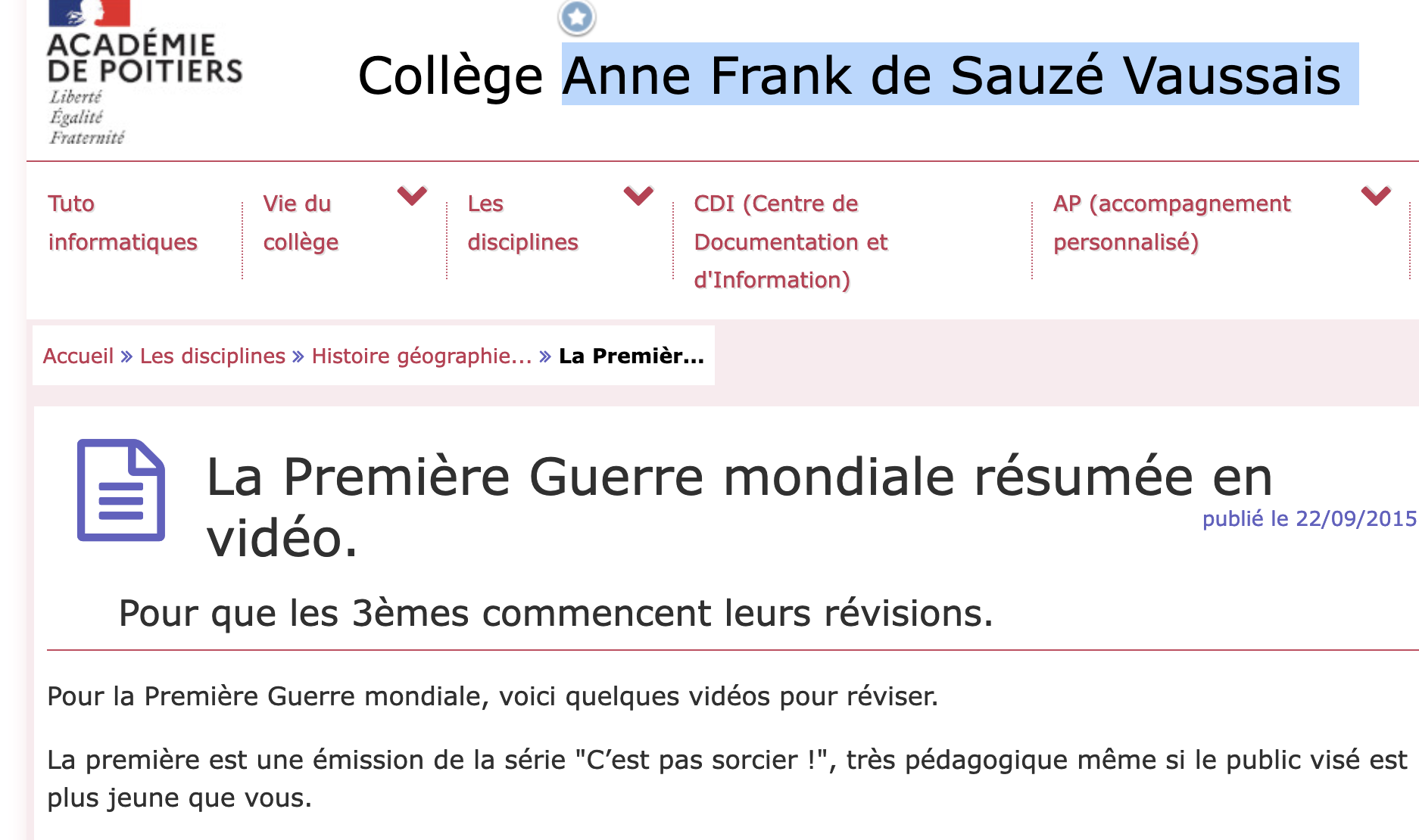Open AP accompagnement personnalisé menu item

(1171, 222)
